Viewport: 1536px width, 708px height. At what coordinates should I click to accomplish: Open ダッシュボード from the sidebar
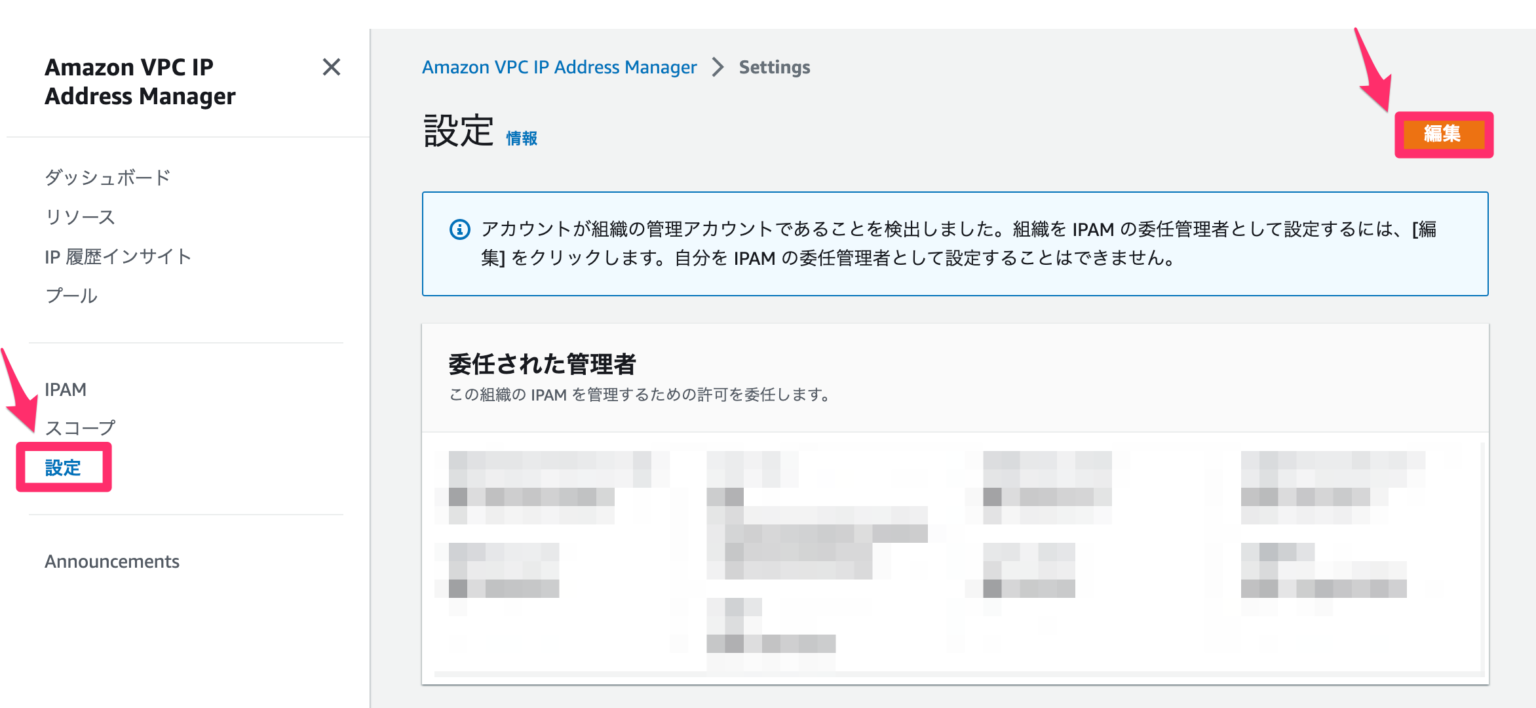tap(107, 177)
